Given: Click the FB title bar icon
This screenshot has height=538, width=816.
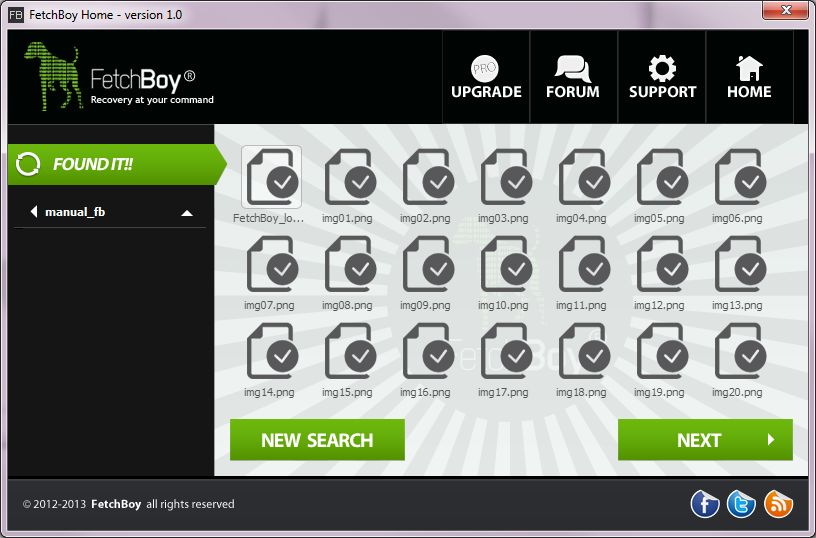Looking at the screenshot, I should [x=16, y=15].
